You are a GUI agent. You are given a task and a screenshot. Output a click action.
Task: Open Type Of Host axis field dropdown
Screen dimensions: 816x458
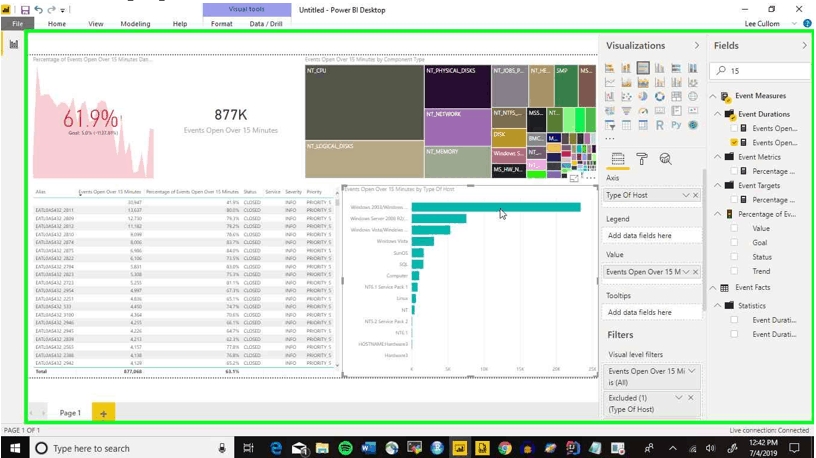685,195
